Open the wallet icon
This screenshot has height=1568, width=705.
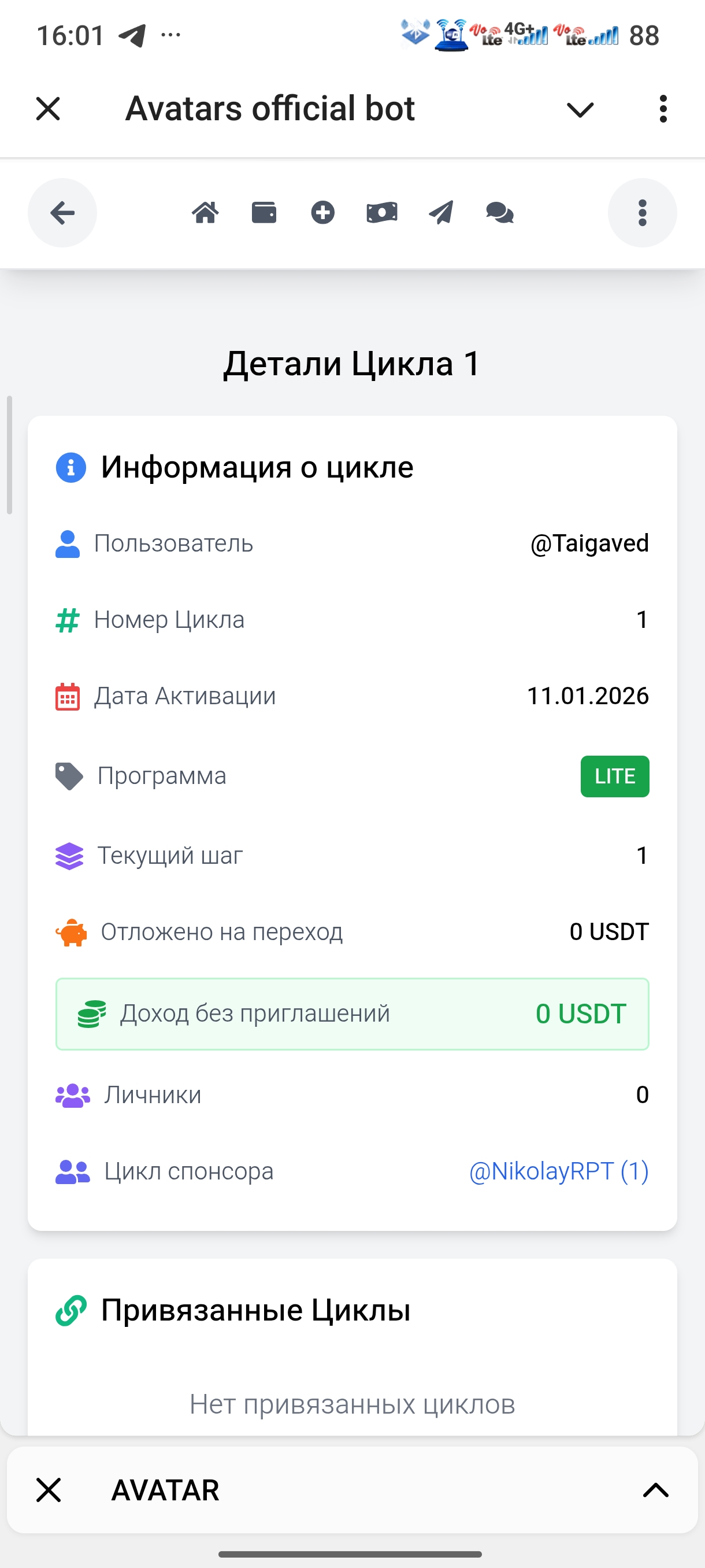(264, 213)
